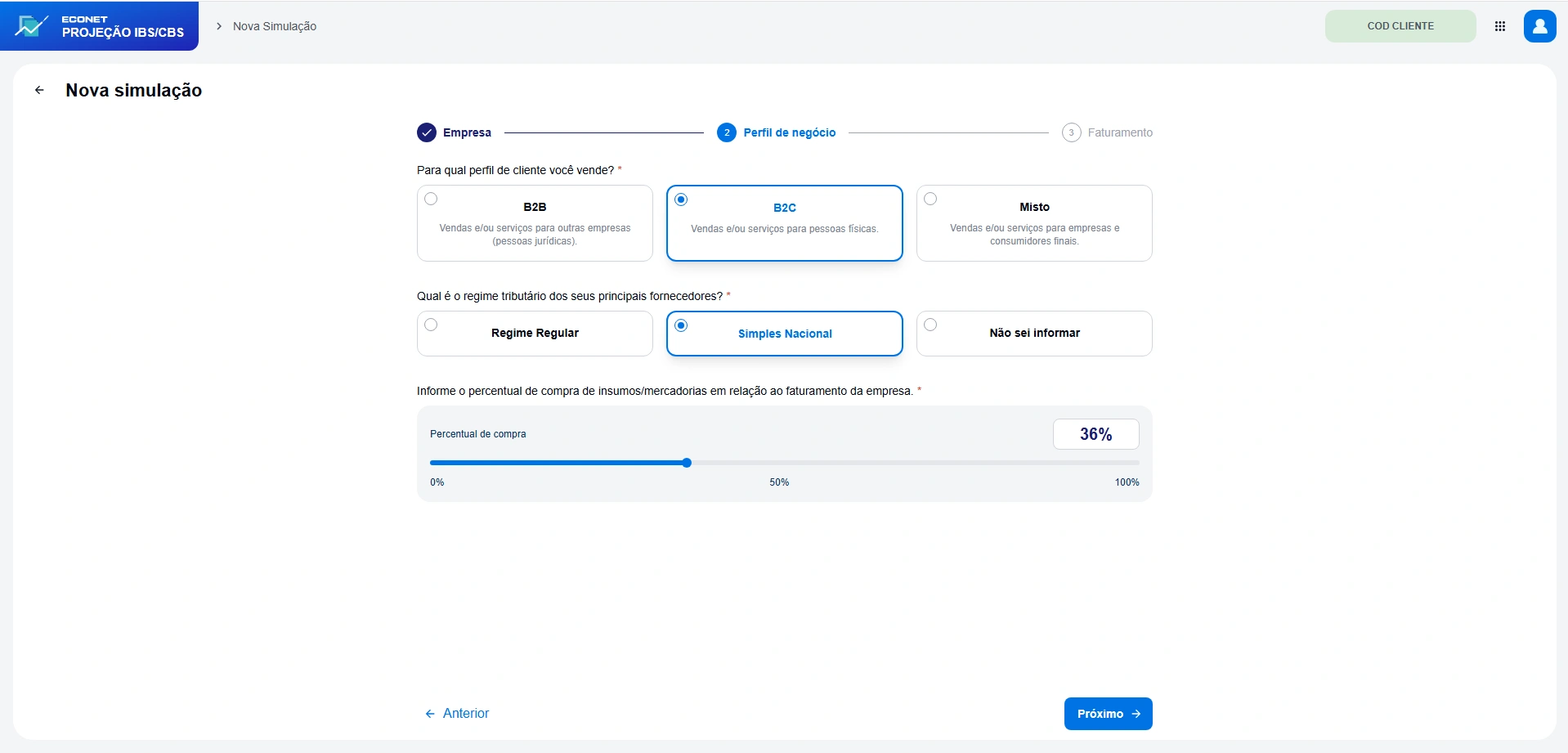The image size is (1568, 753).
Task: Click the Anterior link
Action: click(457, 714)
